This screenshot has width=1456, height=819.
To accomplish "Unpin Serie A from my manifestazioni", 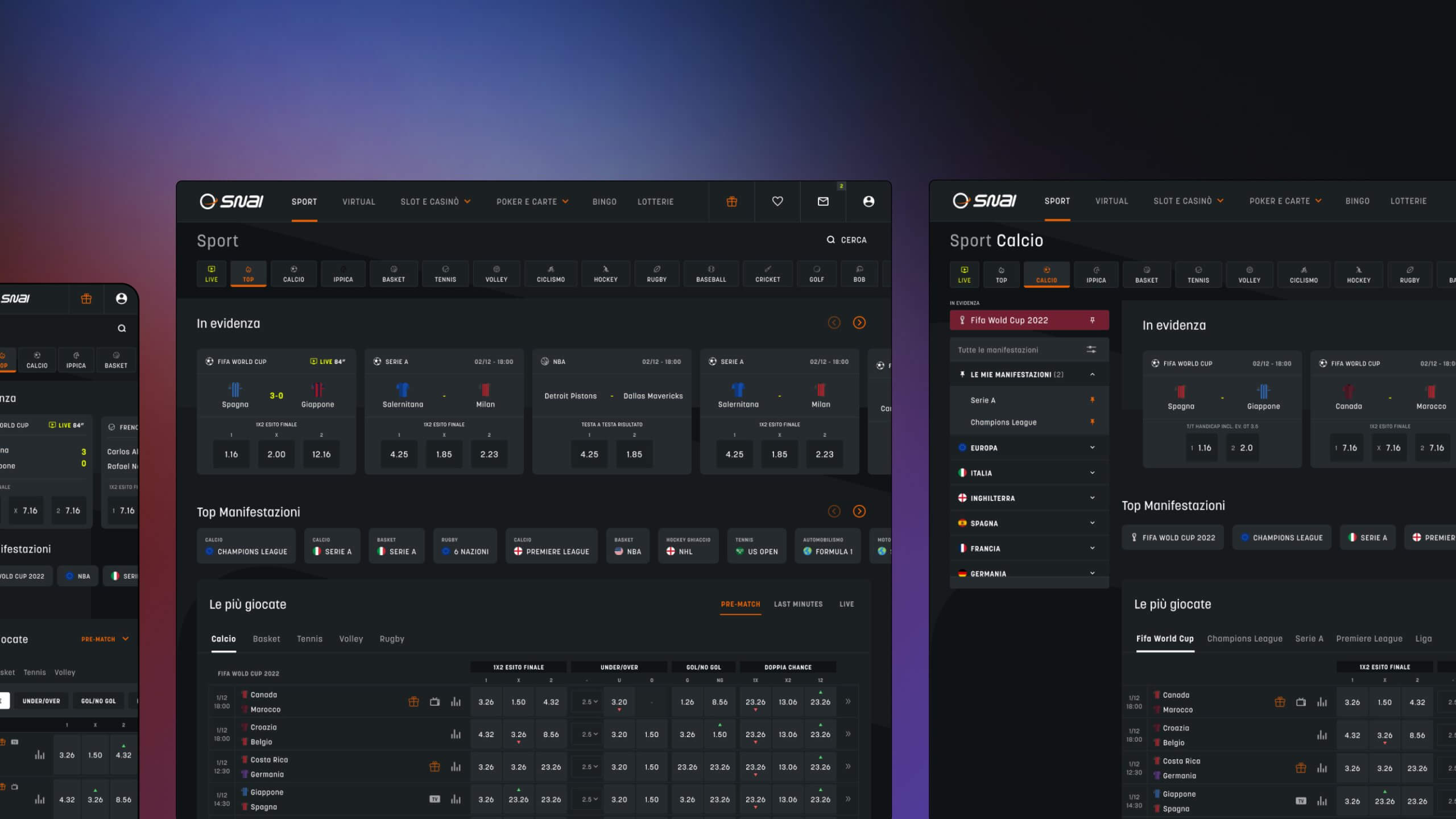I will click(x=1092, y=400).
